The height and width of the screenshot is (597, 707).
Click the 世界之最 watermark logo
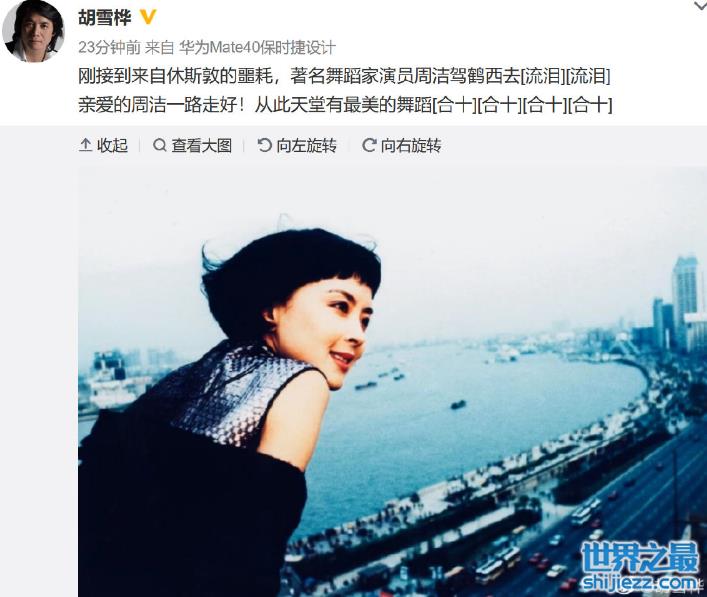639,557
